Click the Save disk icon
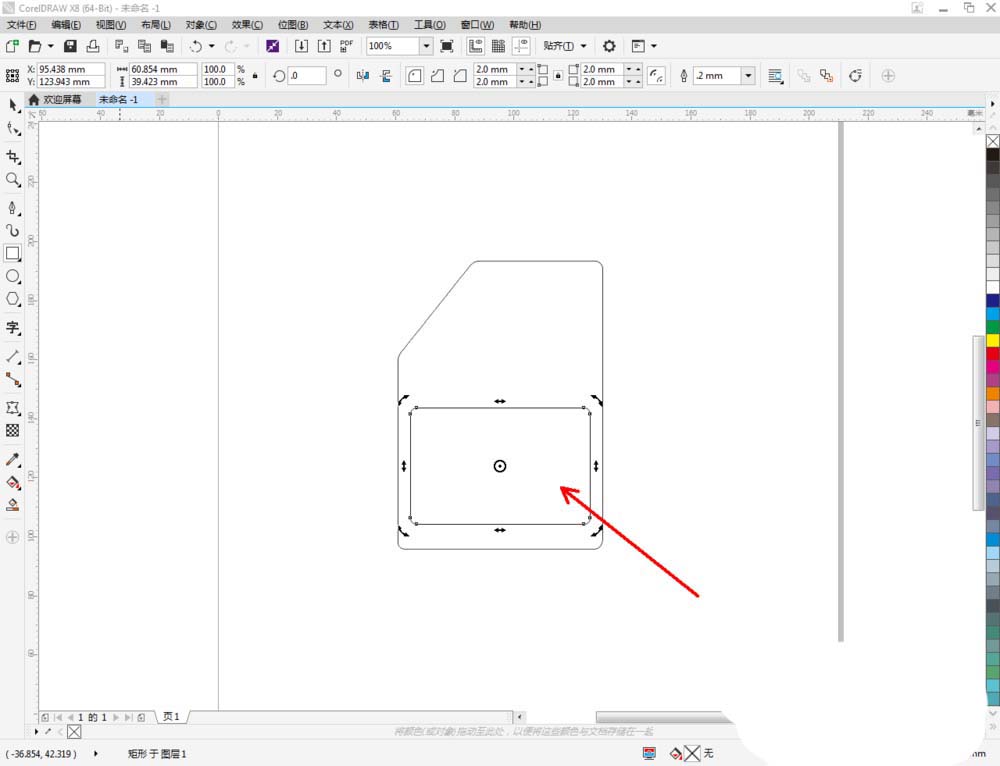Viewport: 1000px width, 766px height. click(70, 46)
